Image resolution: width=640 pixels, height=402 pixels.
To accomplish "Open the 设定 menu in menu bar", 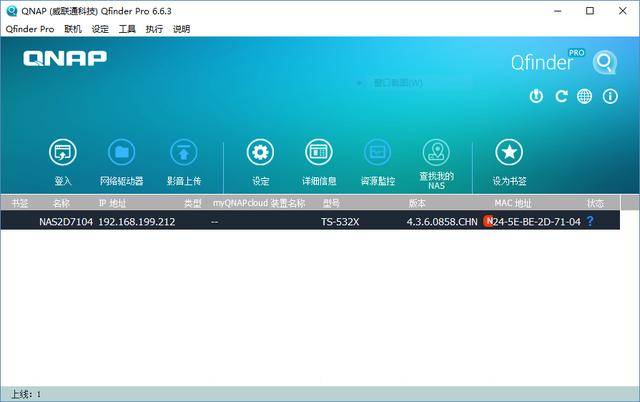I will click(100, 29).
